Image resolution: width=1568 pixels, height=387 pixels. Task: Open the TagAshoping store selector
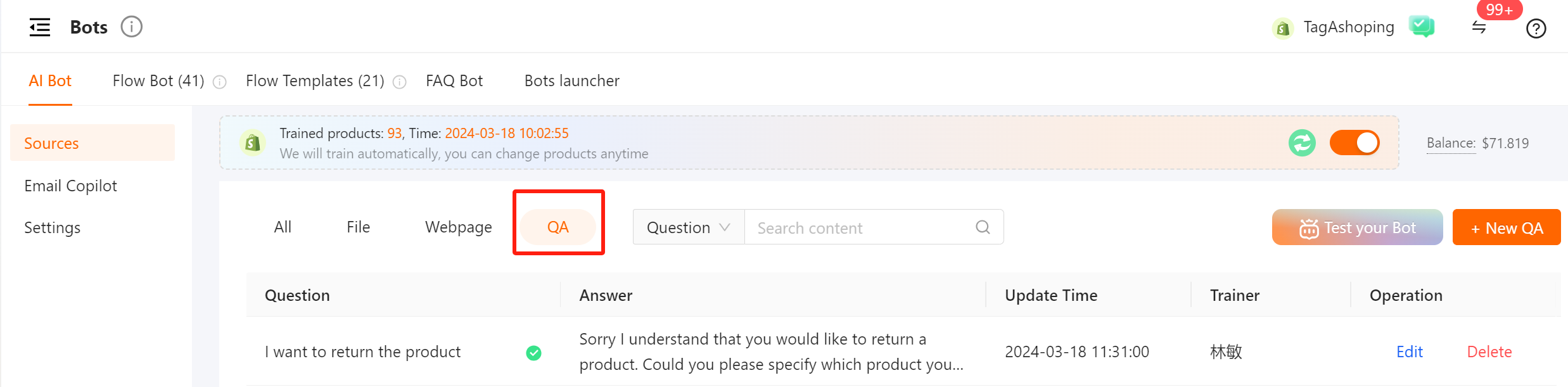pos(1333,27)
